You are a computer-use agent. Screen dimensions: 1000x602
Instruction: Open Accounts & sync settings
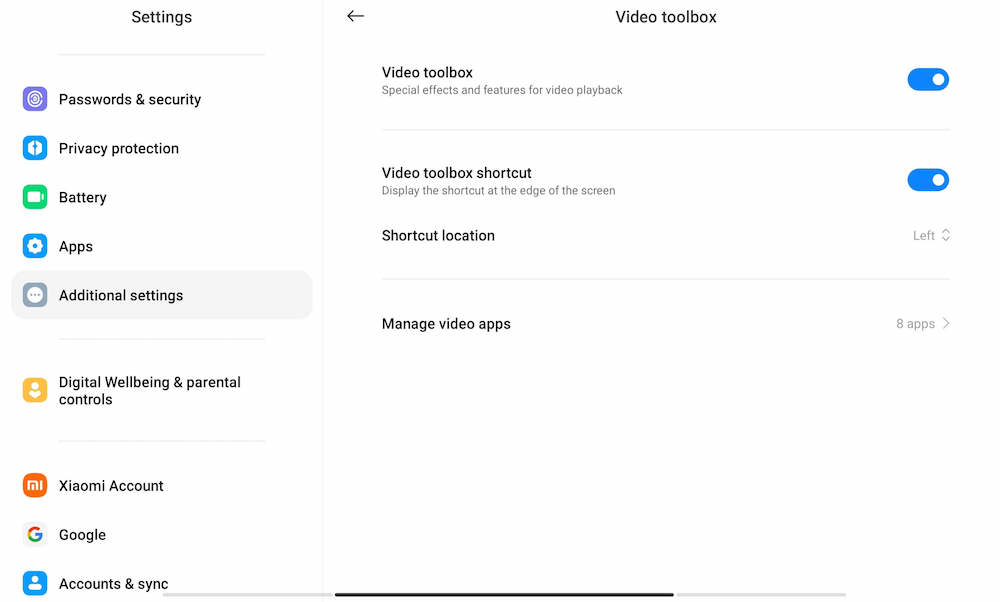point(162,583)
